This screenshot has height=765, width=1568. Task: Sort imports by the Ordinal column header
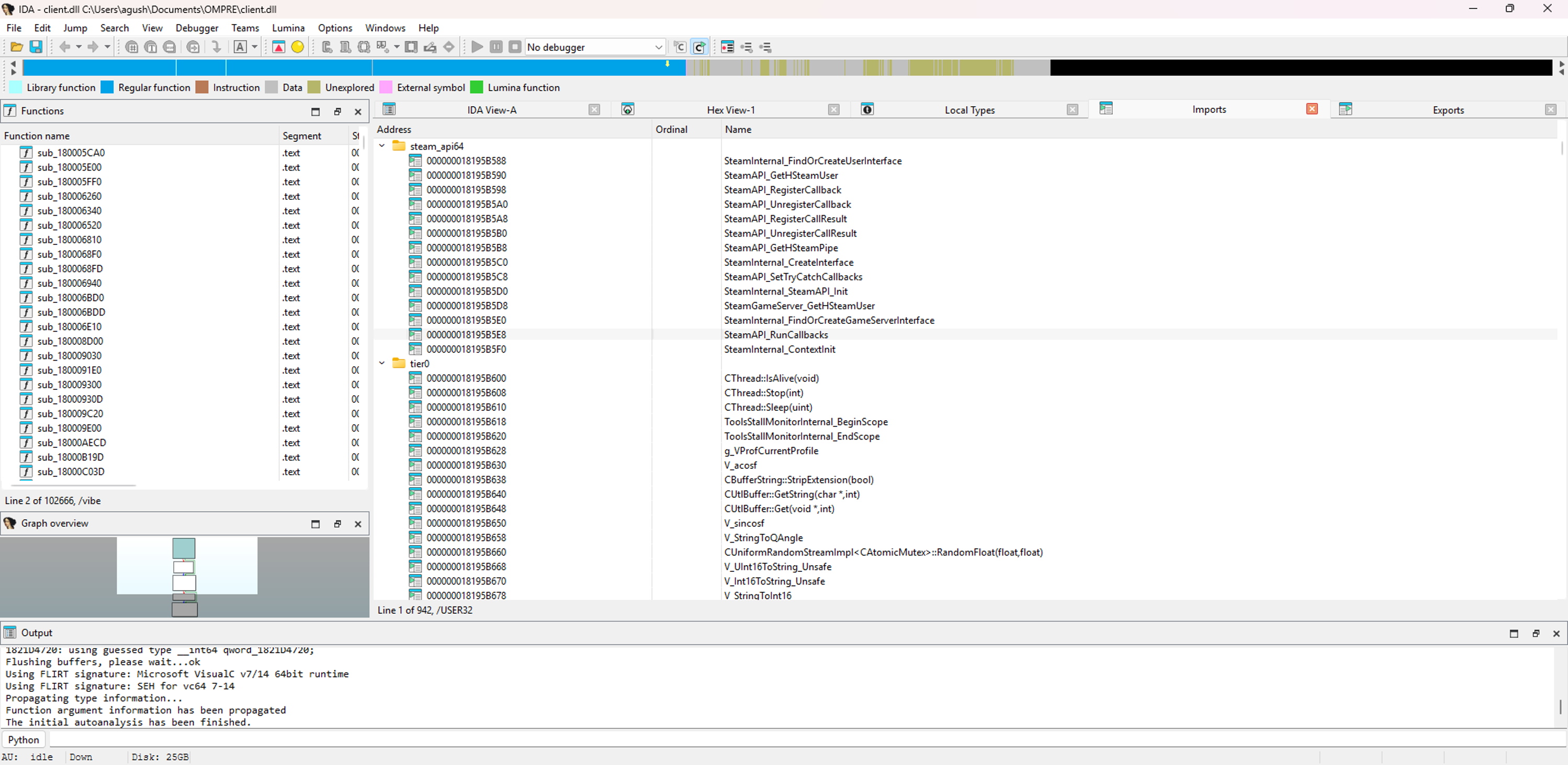coord(686,130)
